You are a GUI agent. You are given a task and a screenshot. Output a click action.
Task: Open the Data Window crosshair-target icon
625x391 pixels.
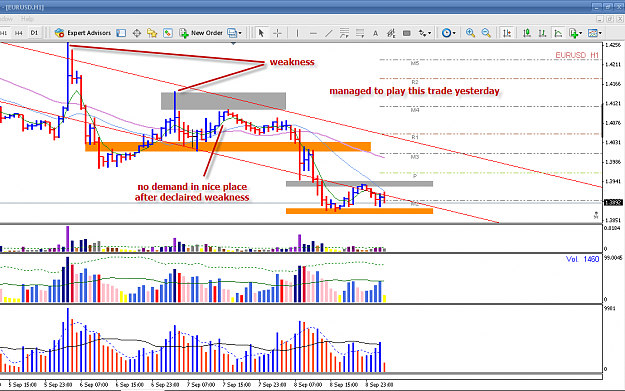[137, 33]
